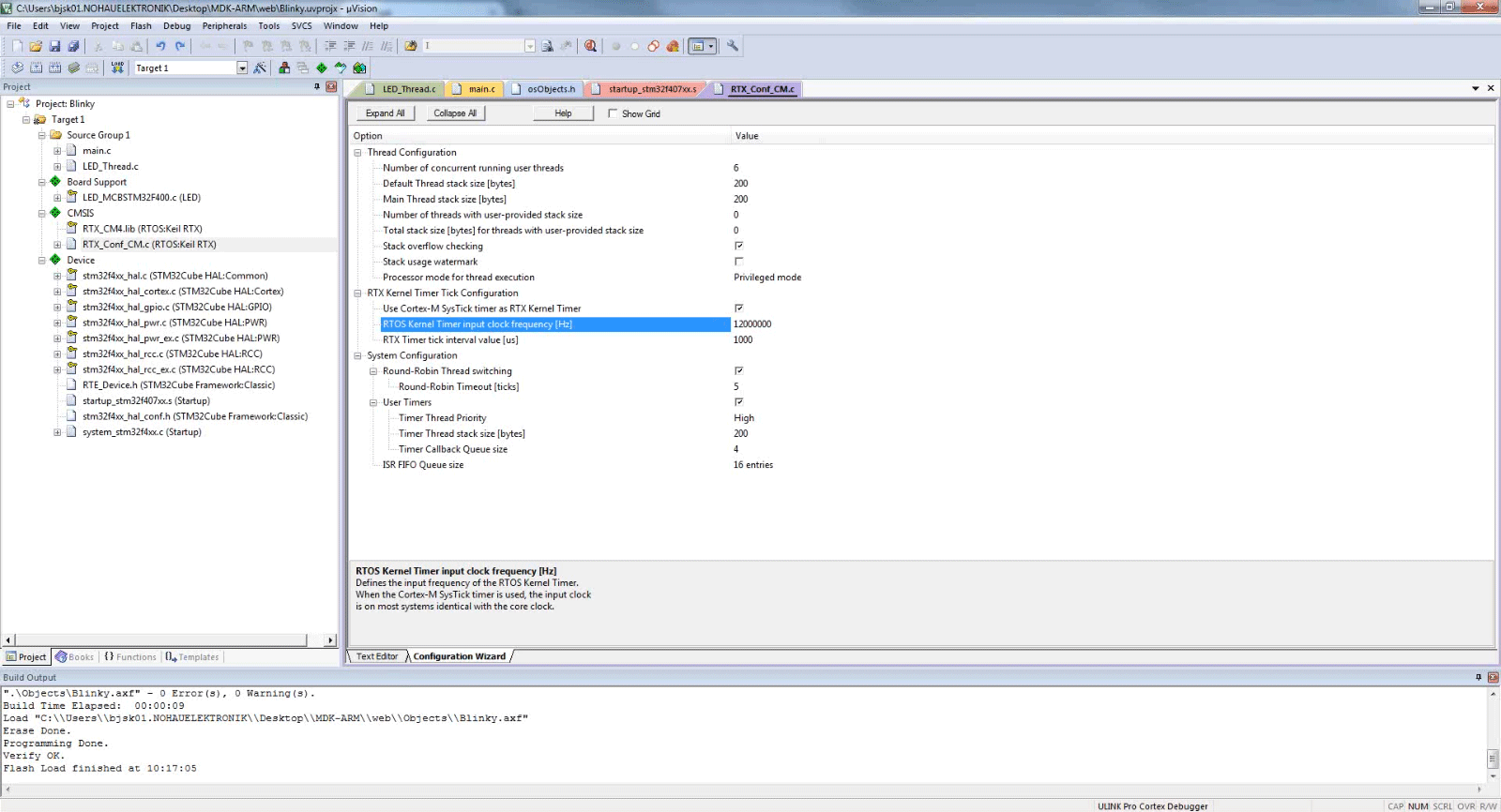Download code to flash with LOAD icon

[117, 68]
